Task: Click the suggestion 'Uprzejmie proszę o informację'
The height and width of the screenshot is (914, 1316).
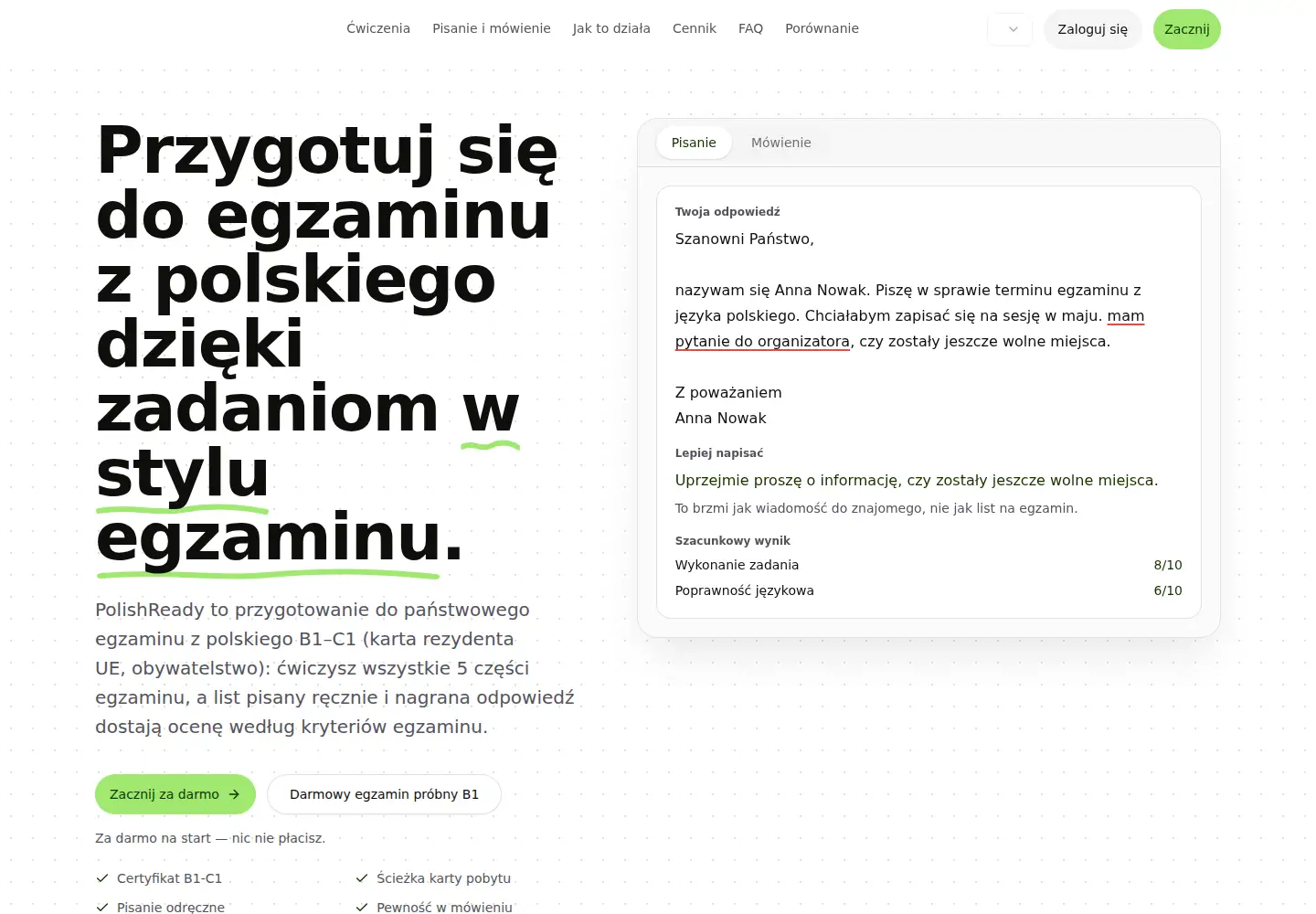Action: tap(787, 480)
